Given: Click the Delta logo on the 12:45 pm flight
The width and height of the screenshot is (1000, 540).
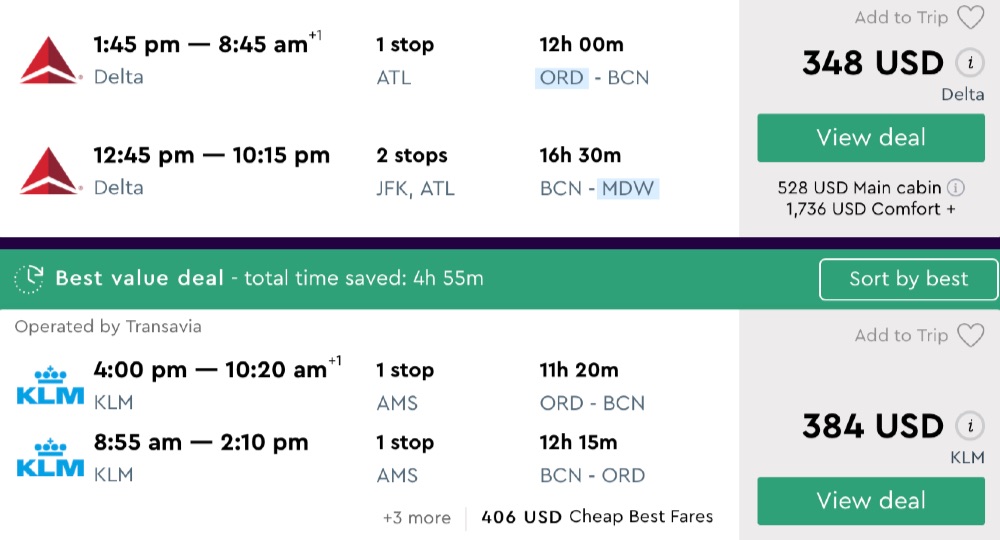Looking at the screenshot, I should pyautogui.click(x=50, y=170).
